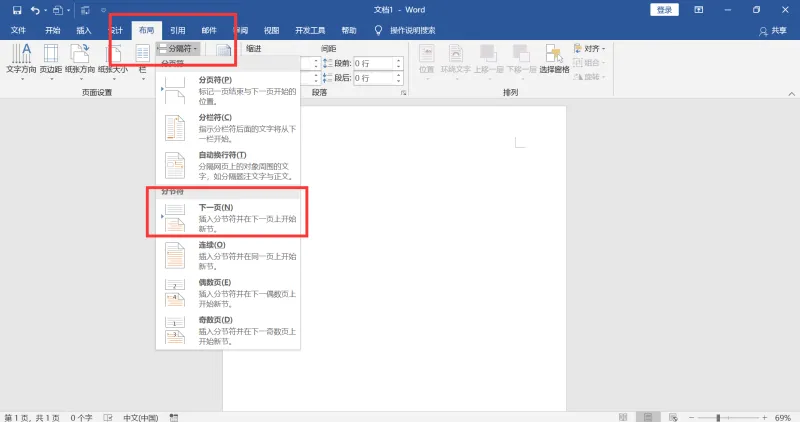
Task: Select 下一页(N) section break option
Action: (228, 217)
